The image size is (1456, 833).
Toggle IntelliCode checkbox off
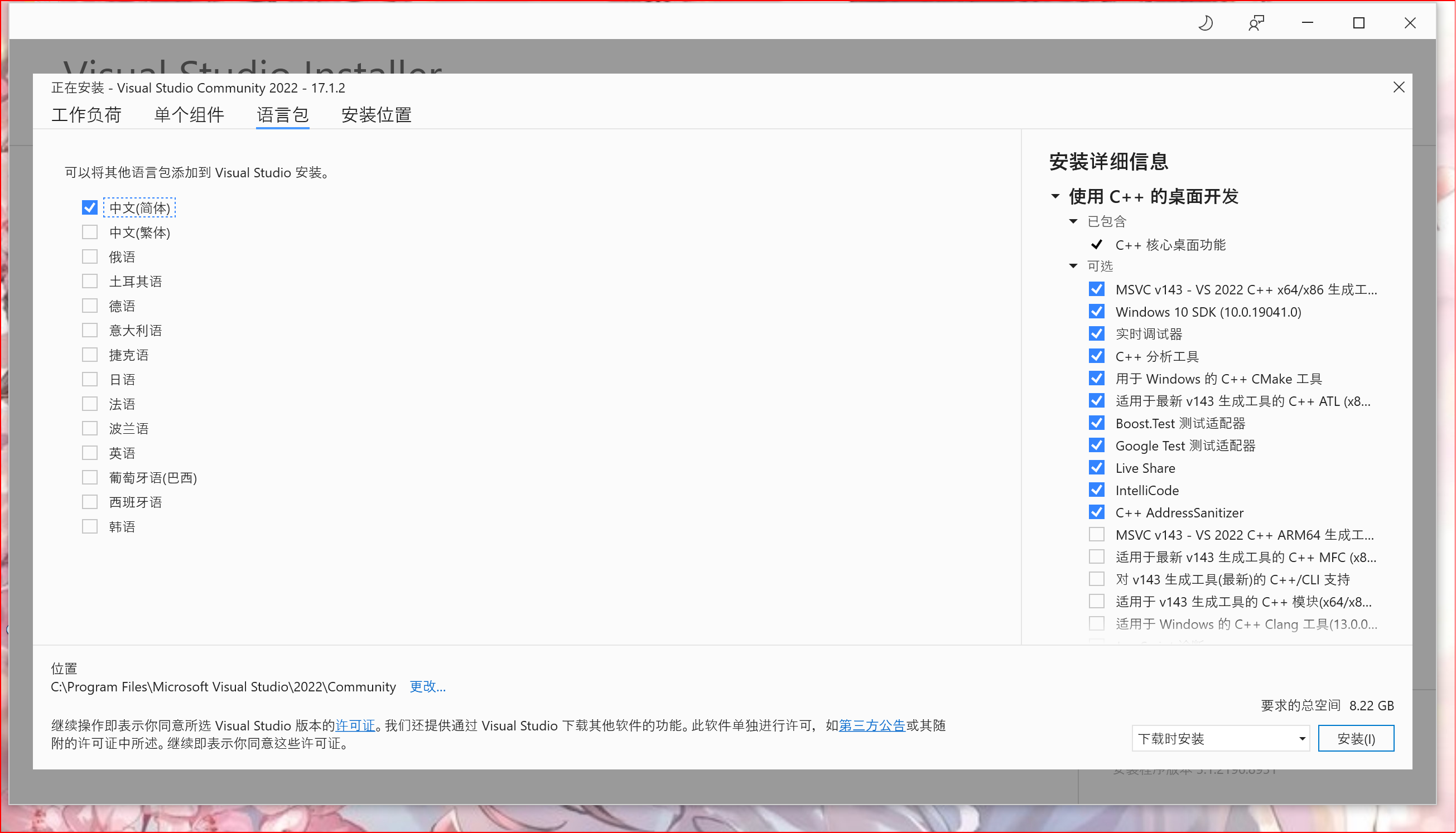[x=1097, y=490]
